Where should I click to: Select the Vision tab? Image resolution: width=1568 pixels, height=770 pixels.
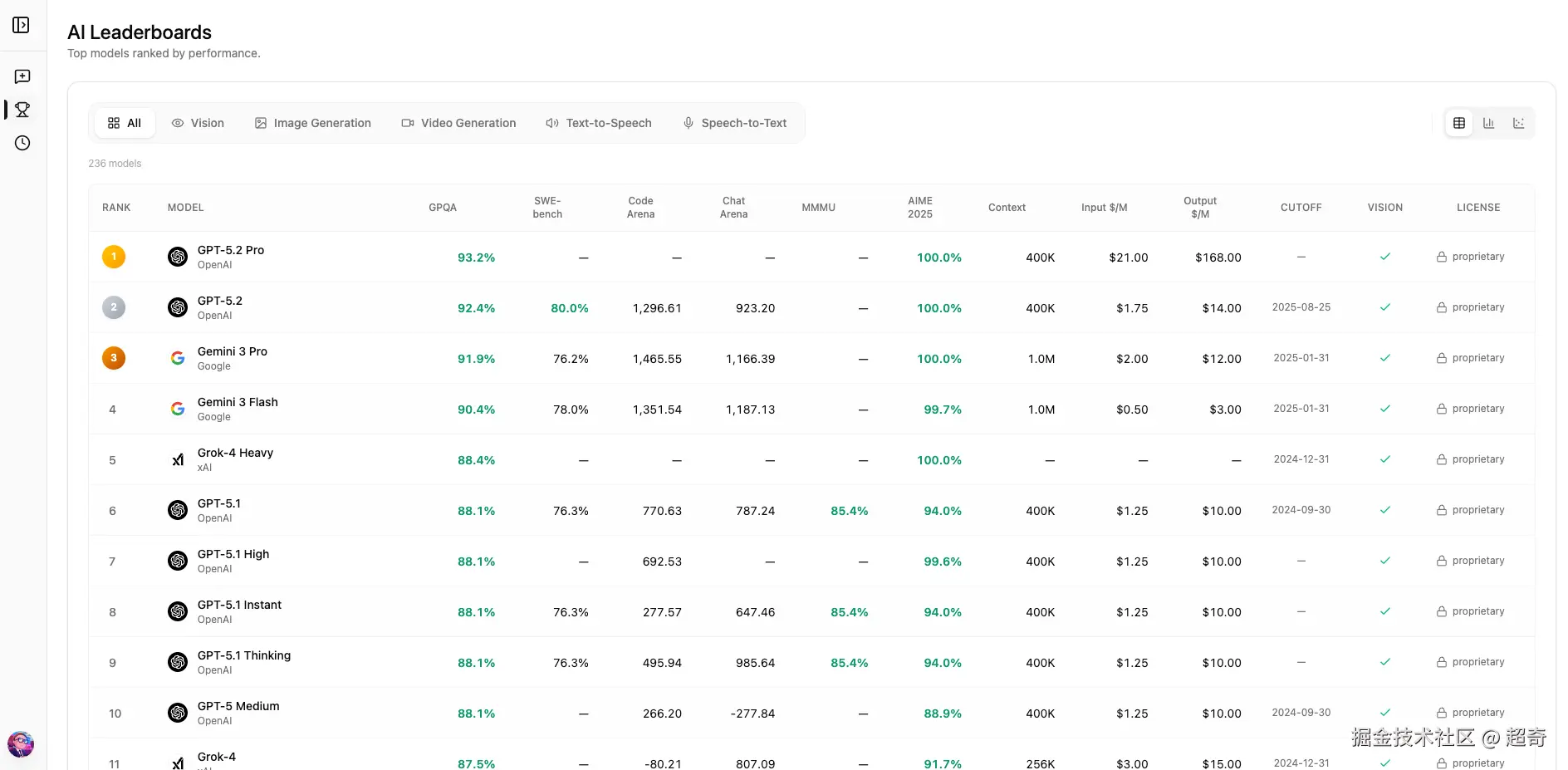point(198,123)
